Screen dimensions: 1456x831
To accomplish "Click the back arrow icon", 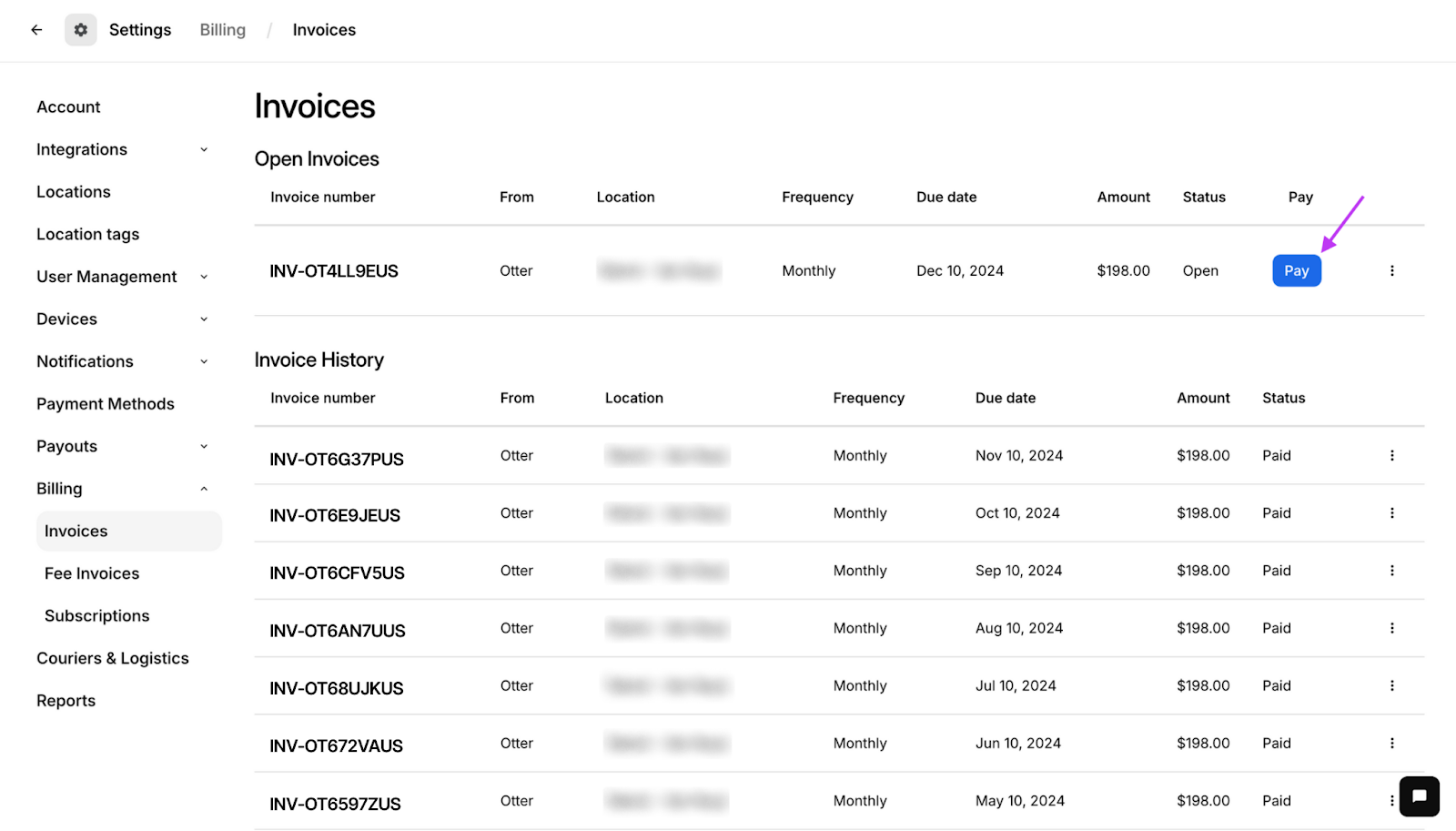I will [36, 30].
